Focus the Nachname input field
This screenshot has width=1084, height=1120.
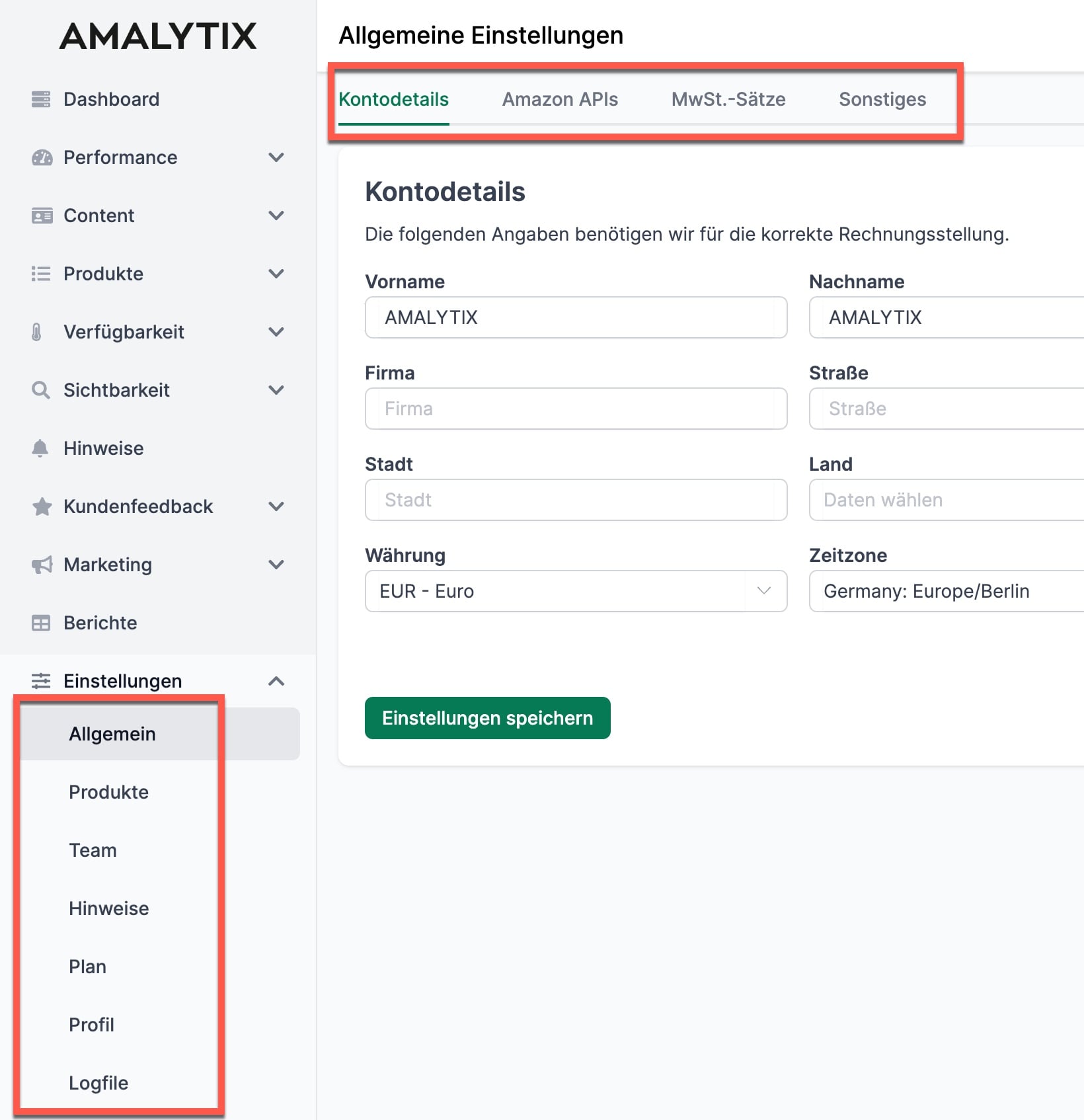pos(947,317)
